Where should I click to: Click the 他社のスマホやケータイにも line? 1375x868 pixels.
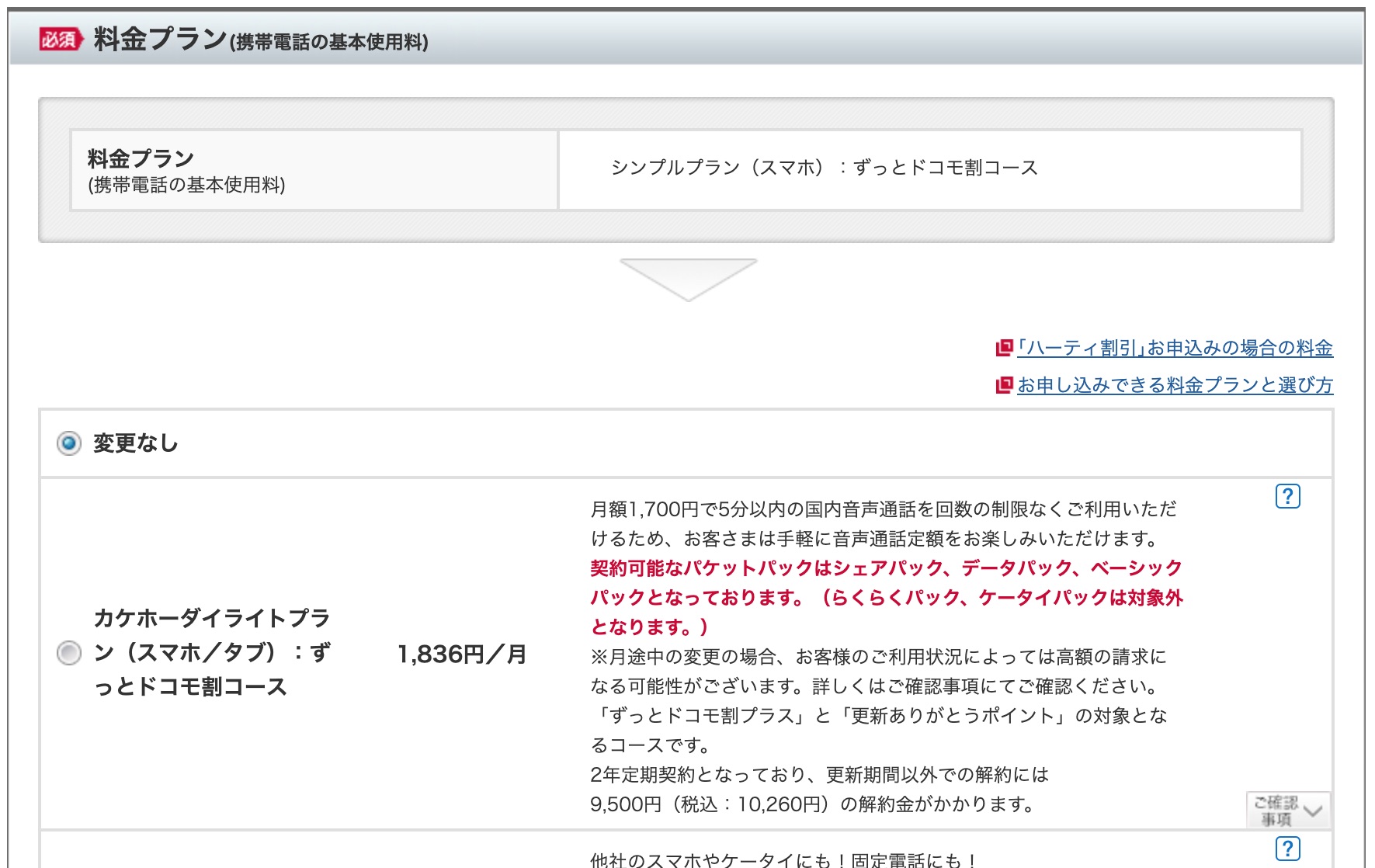tap(783, 860)
